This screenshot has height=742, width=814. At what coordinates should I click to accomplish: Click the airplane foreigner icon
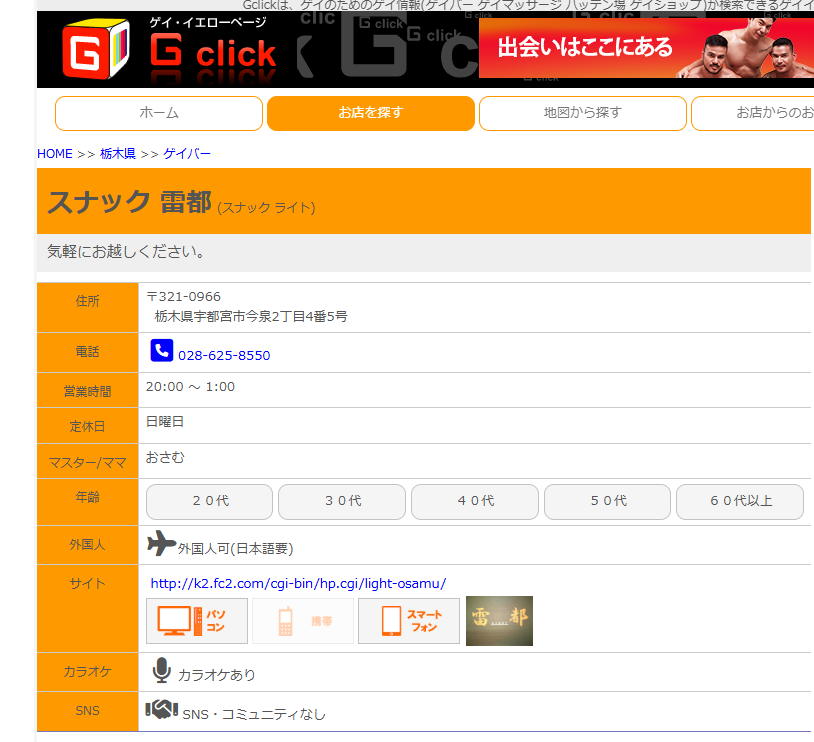[x=161, y=543]
